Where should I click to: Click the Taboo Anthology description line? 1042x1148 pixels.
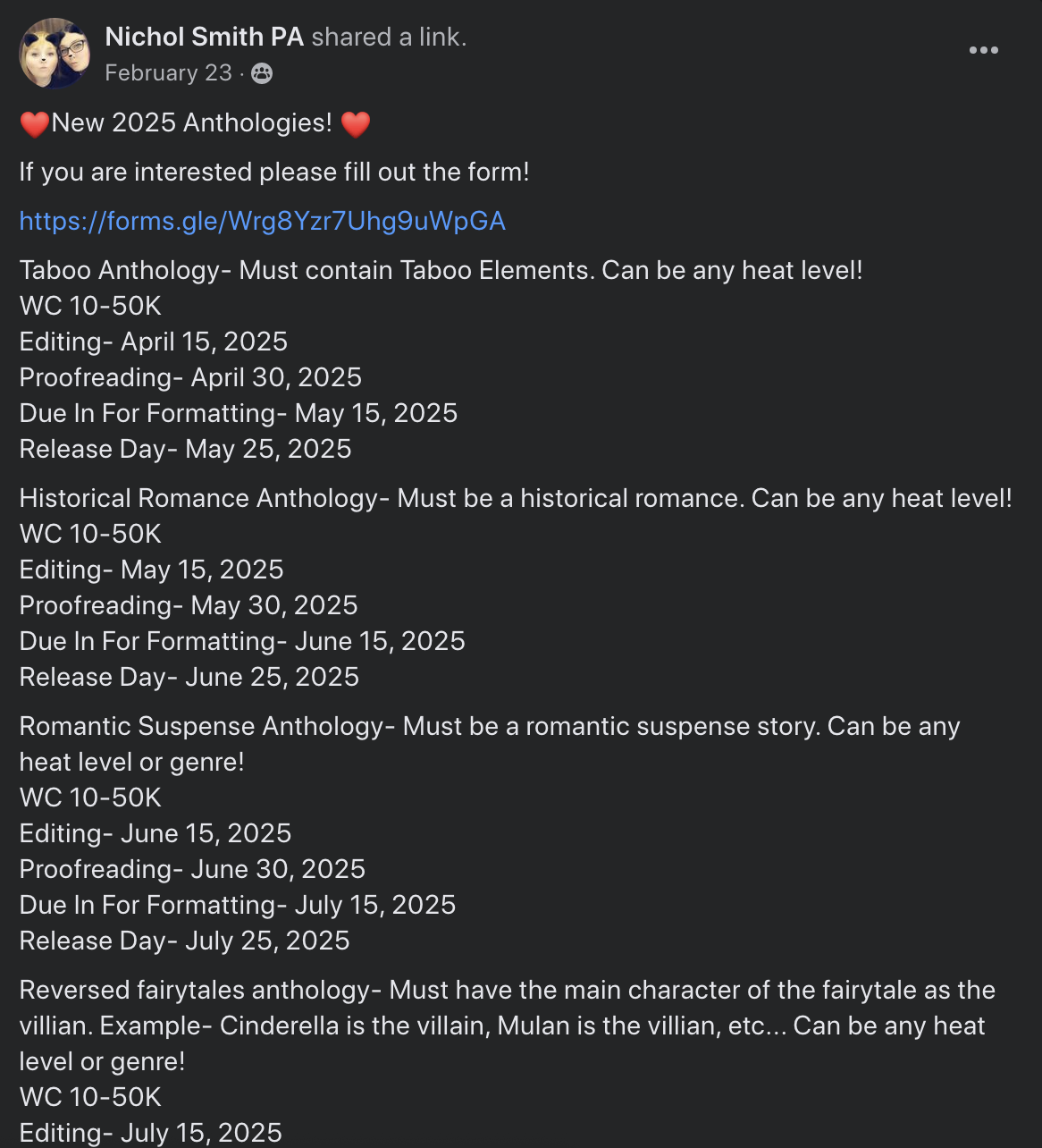(x=441, y=270)
